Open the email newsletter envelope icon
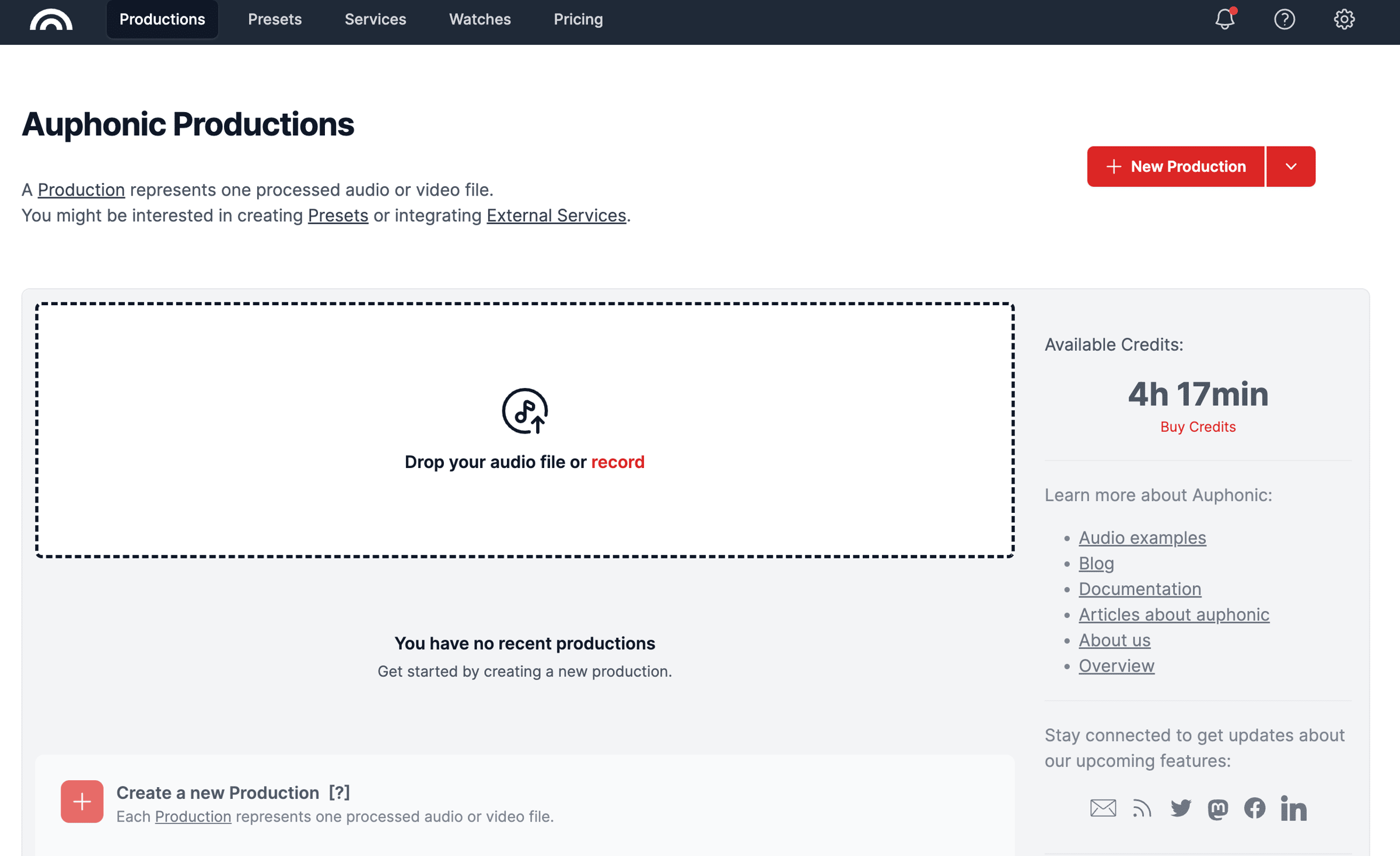1400x856 pixels. [x=1103, y=808]
